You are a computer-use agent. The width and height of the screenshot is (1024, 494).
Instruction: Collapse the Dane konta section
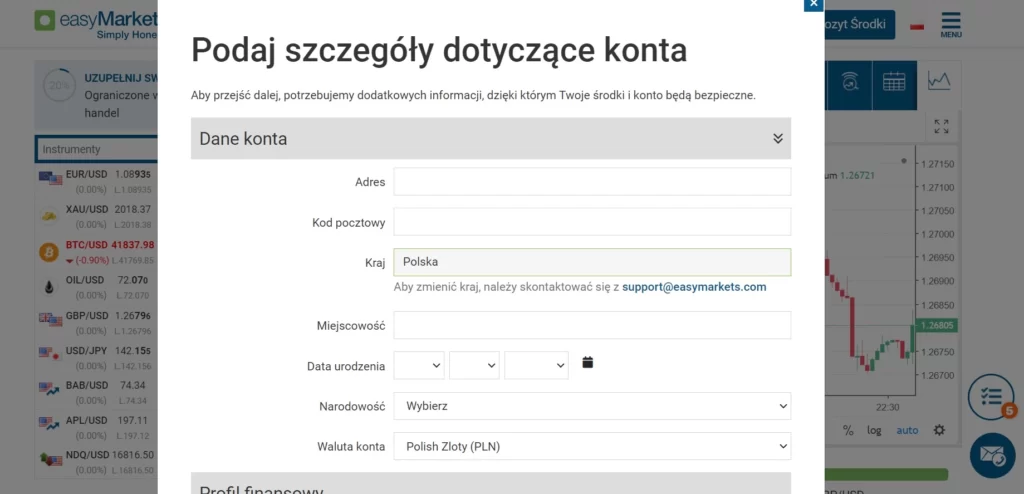pyautogui.click(x=778, y=139)
